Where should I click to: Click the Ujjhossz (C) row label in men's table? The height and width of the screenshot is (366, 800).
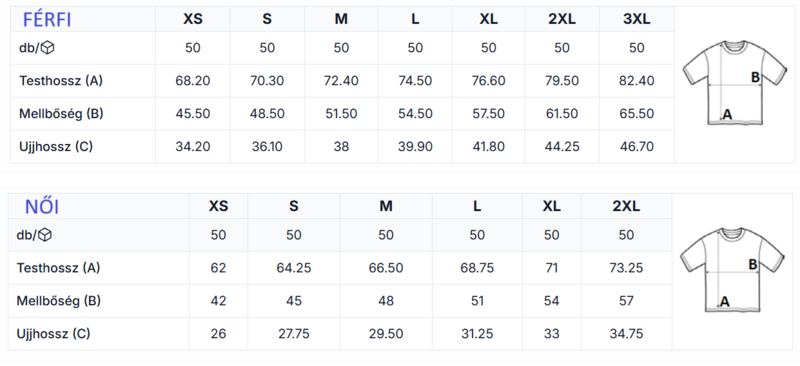(x=56, y=147)
